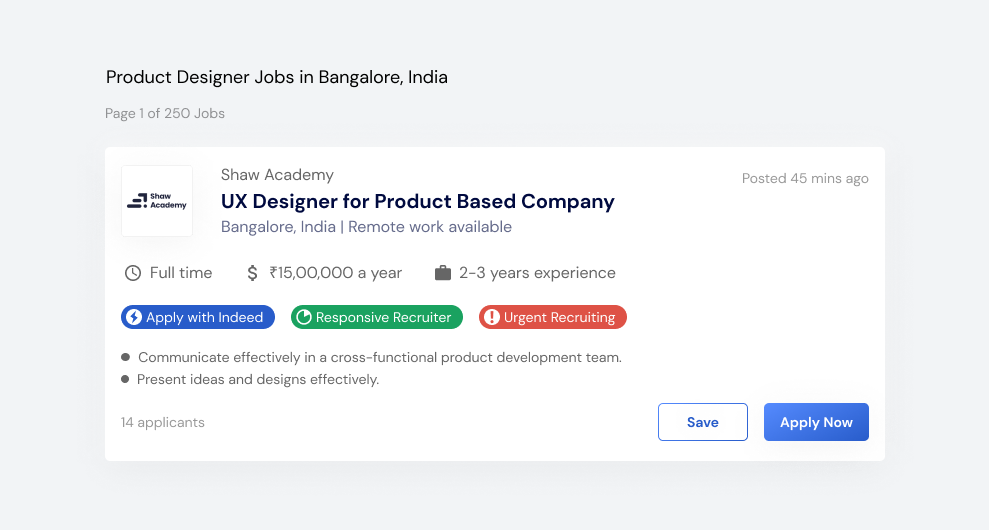Click the Shaw Academy company logo
The height and width of the screenshot is (530, 989).
[157, 201]
